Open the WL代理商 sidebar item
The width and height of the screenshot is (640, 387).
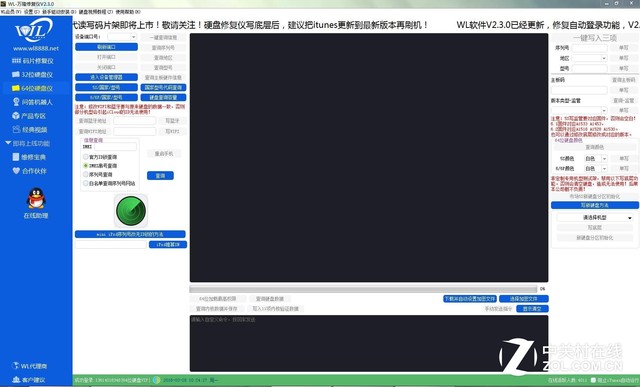29,366
